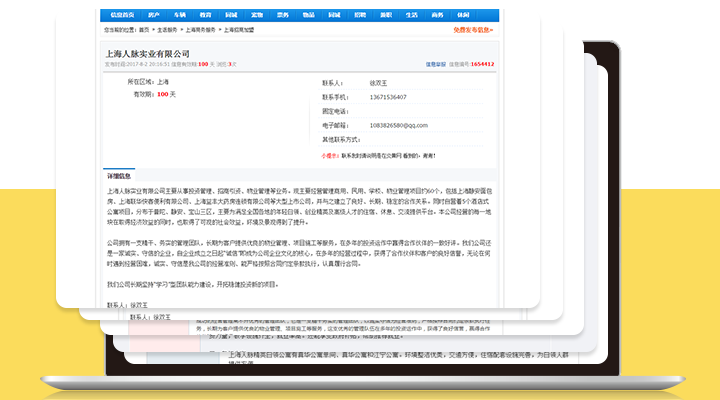Click the email address 1083826580@qq.com
This screenshot has height=400, width=720.
399,125
